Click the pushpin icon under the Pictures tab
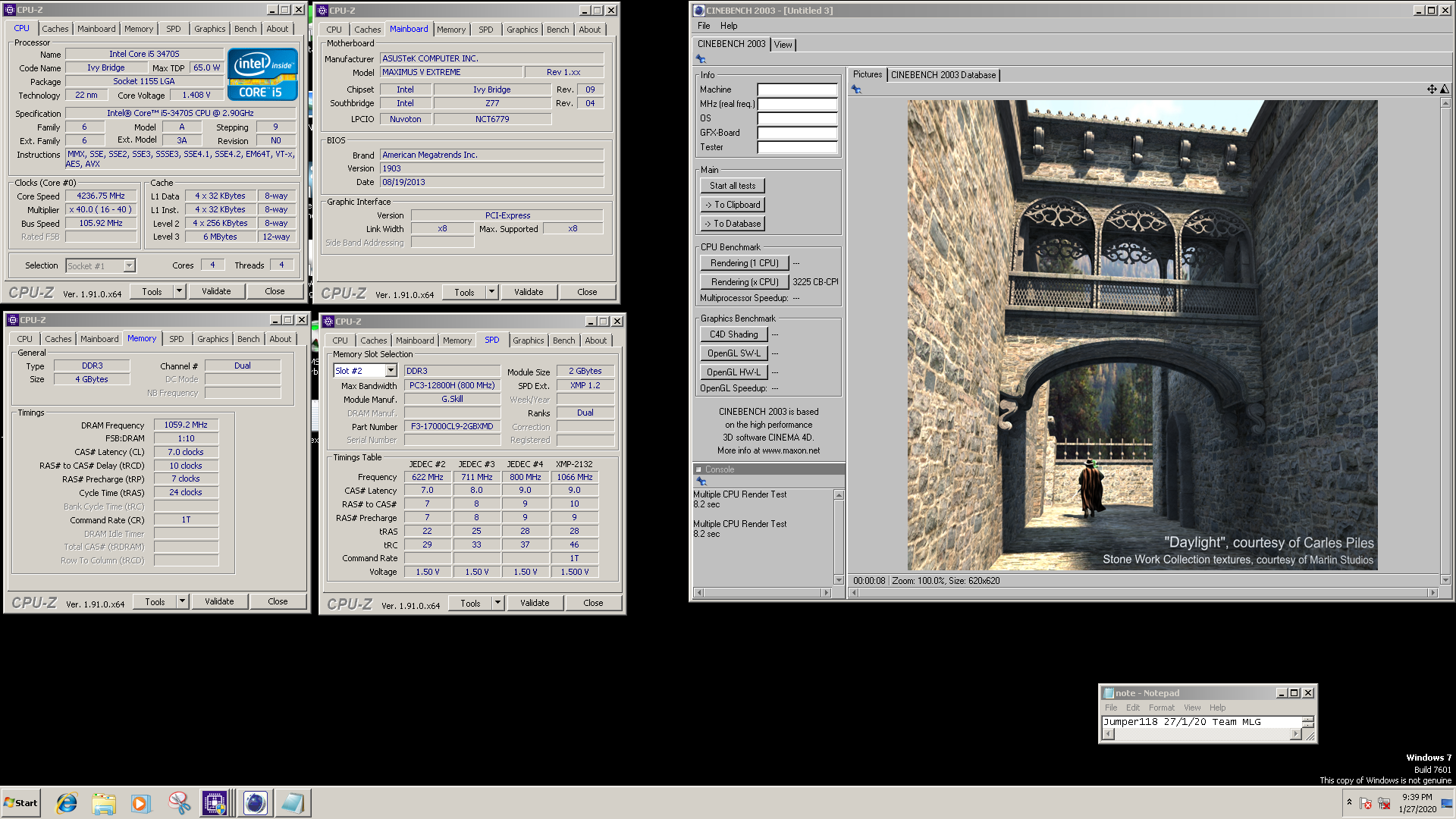Screen dimensions: 1456x819 (x=856, y=89)
